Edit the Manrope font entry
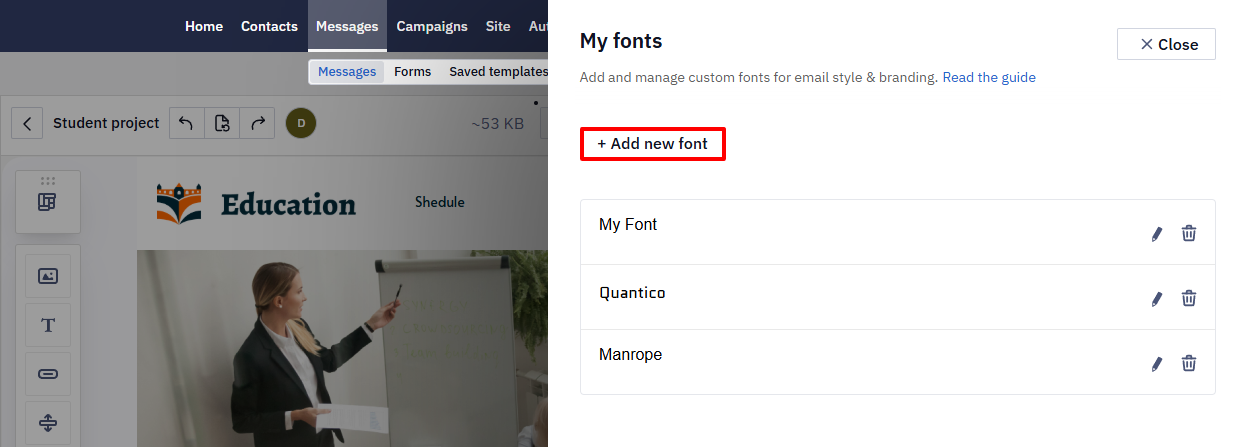The image size is (1235, 447). point(1157,363)
